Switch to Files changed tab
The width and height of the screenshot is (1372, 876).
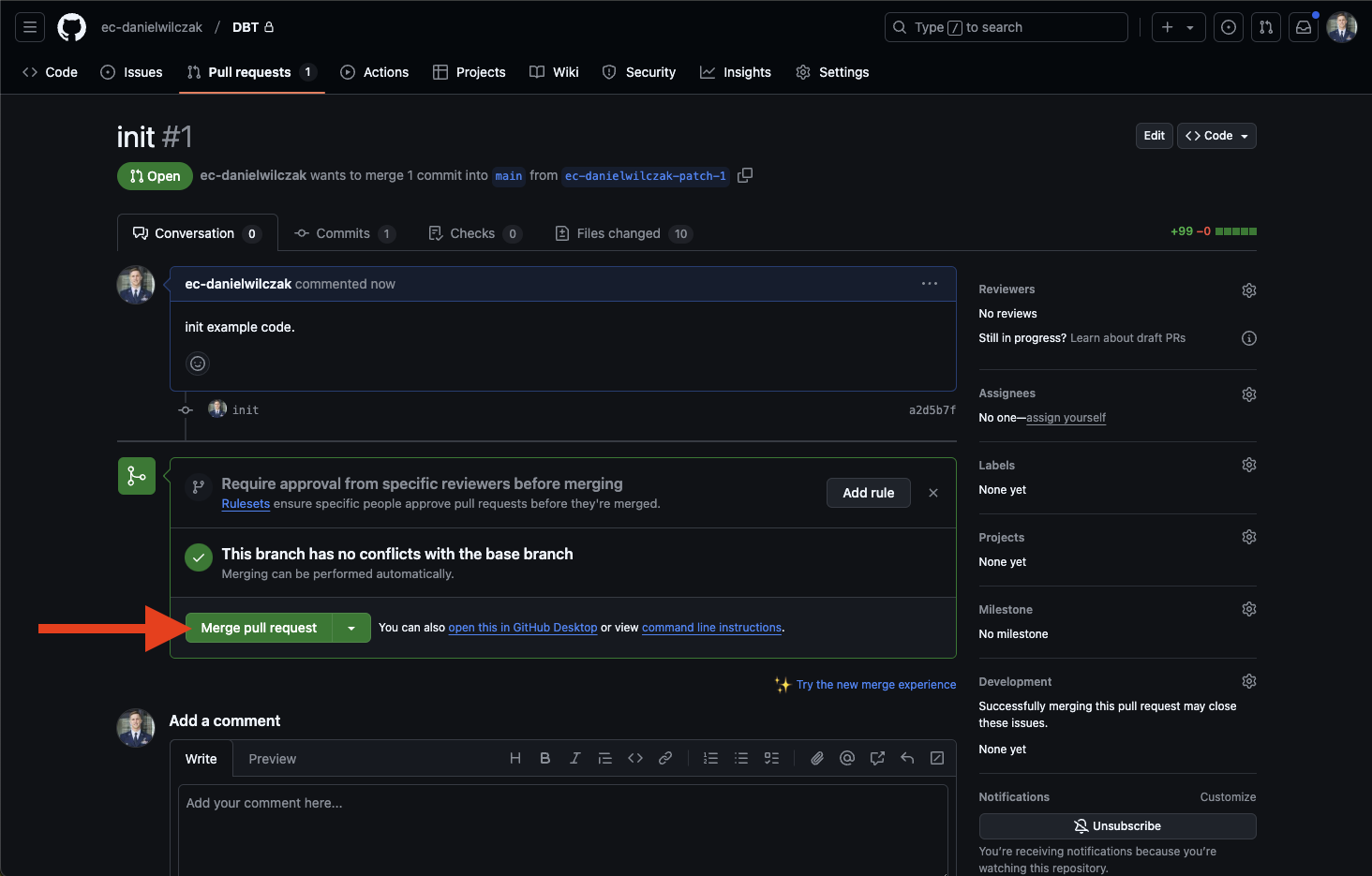[623, 233]
